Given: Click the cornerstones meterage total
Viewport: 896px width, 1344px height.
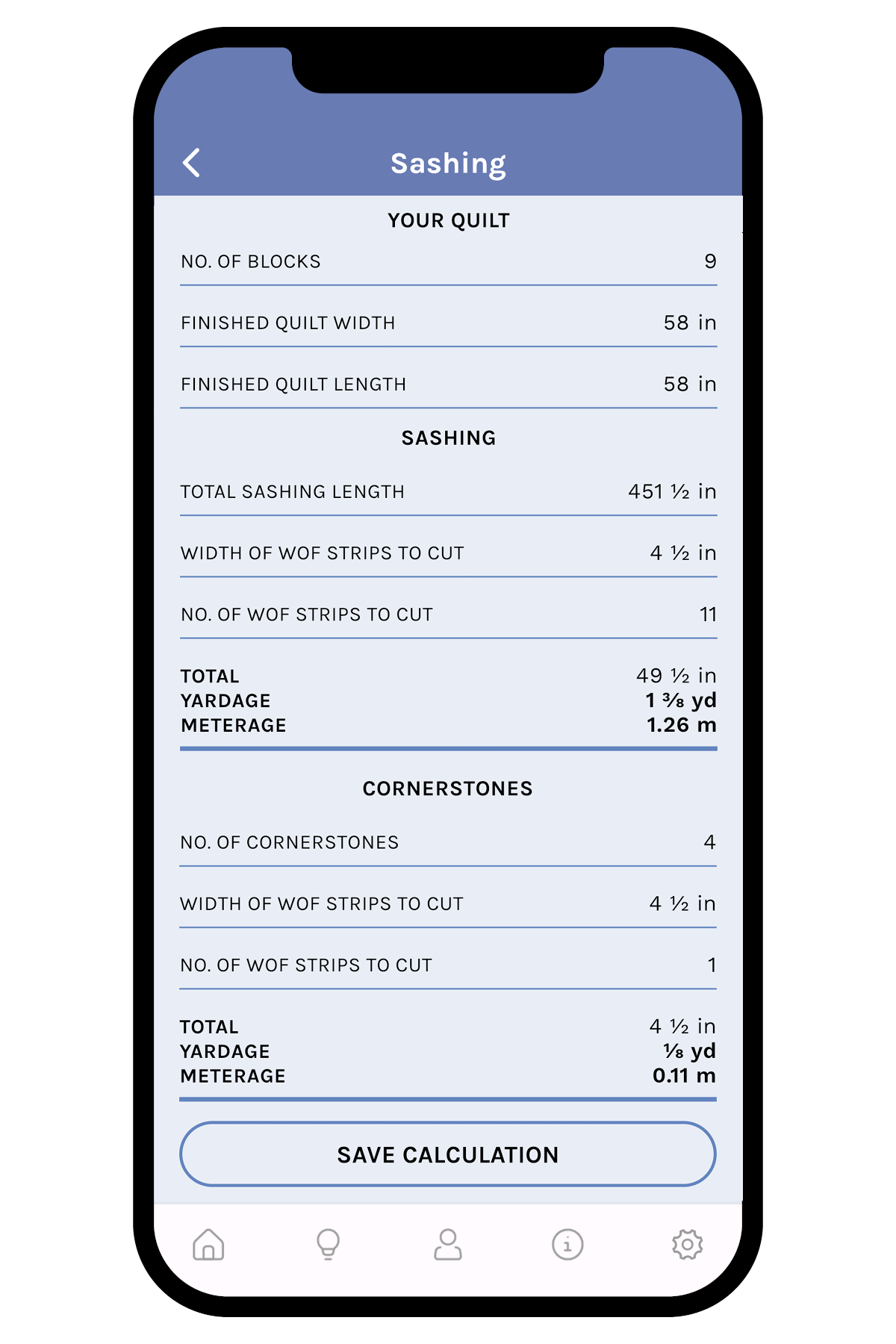Looking at the screenshot, I should [x=683, y=1076].
